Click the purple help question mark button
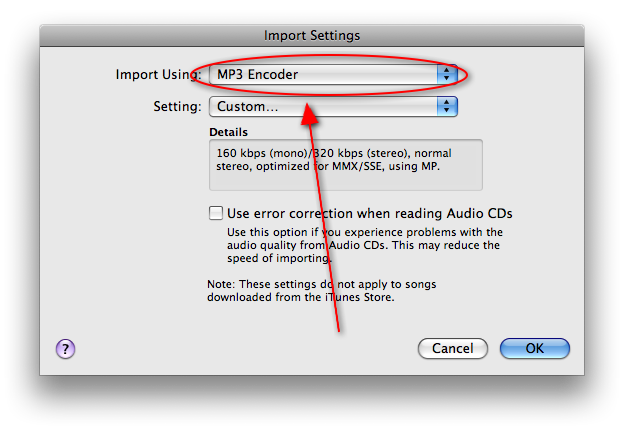 click(x=65, y=349)
